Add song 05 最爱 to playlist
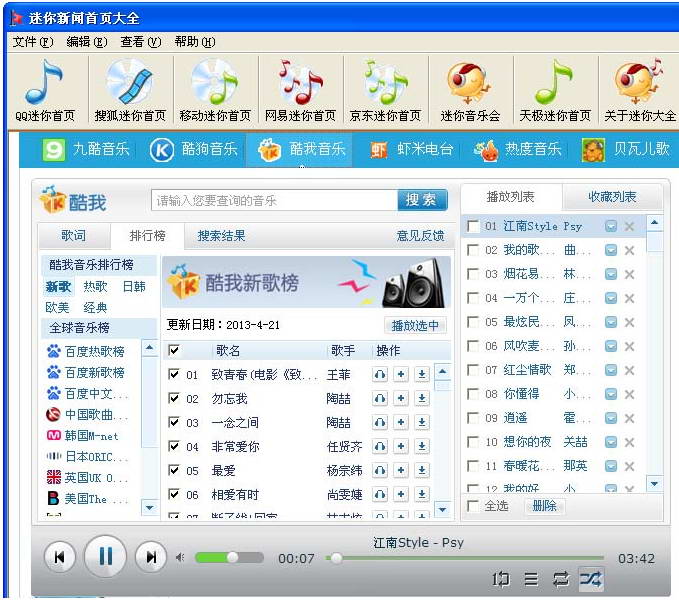The height and width of the screenshot is (601, 679). (401, 470)
